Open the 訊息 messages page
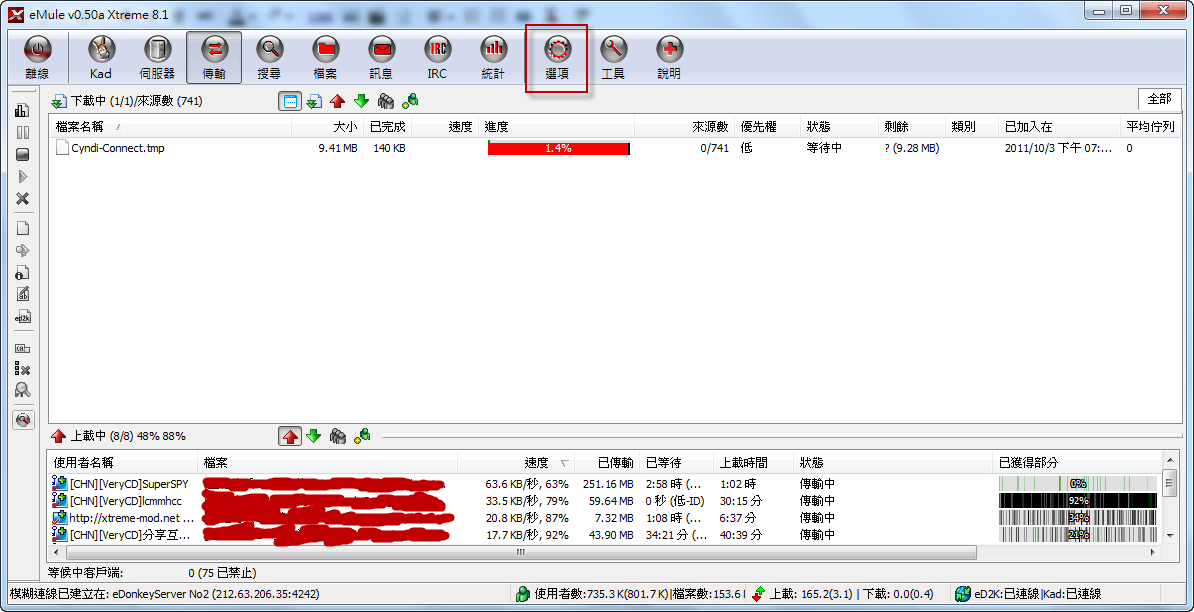 (x=382, y=58)
